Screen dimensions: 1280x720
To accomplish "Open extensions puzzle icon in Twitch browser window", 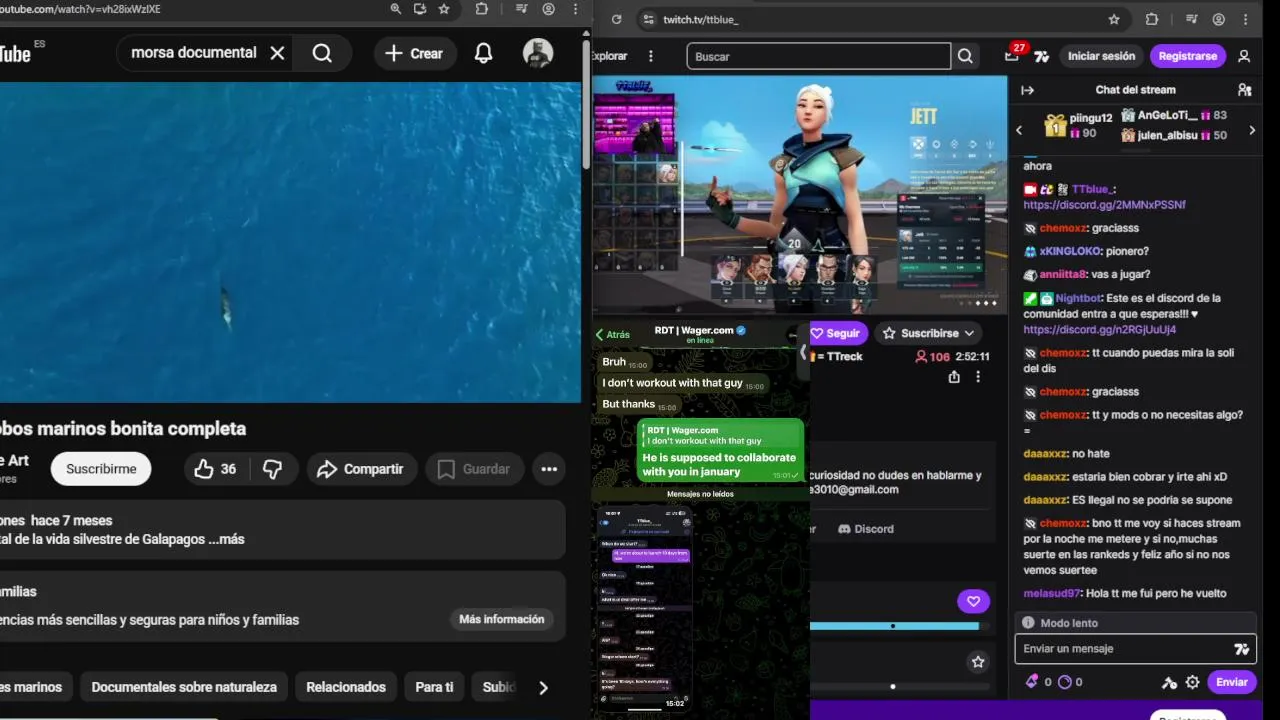I will click(1152, 19).
